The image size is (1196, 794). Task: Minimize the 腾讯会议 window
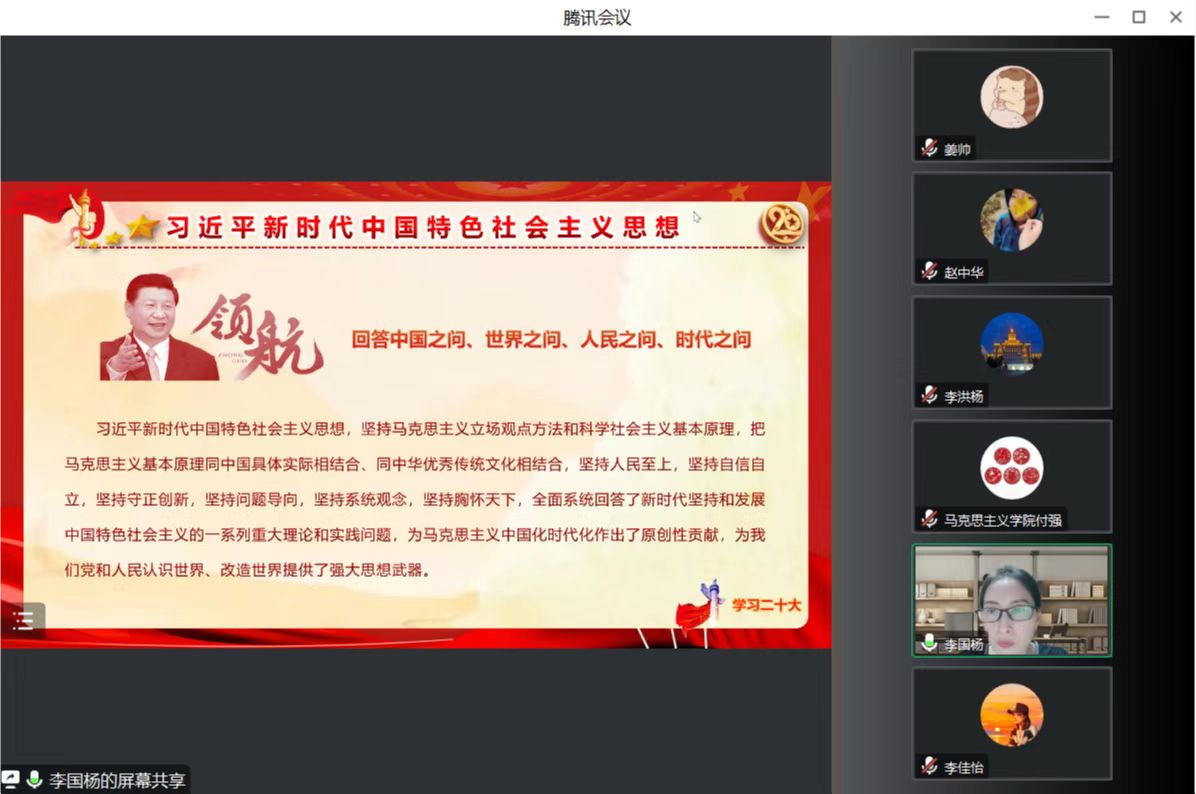[1102, 17]
